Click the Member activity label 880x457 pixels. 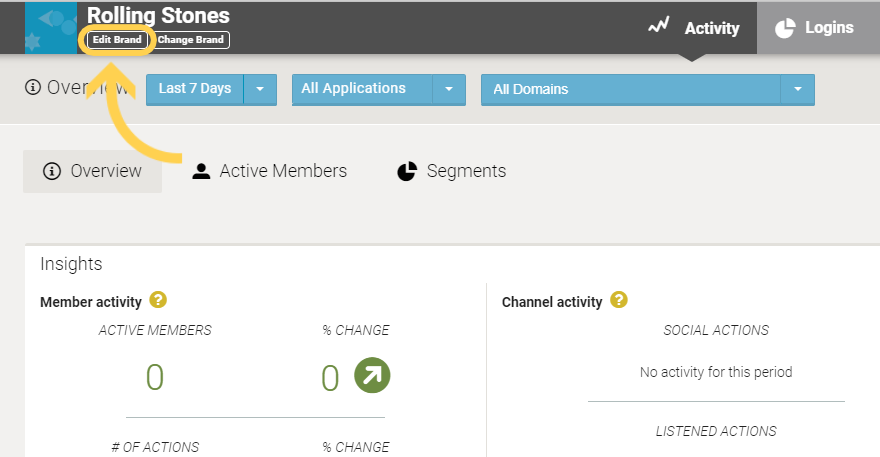(x=91, y=302)
